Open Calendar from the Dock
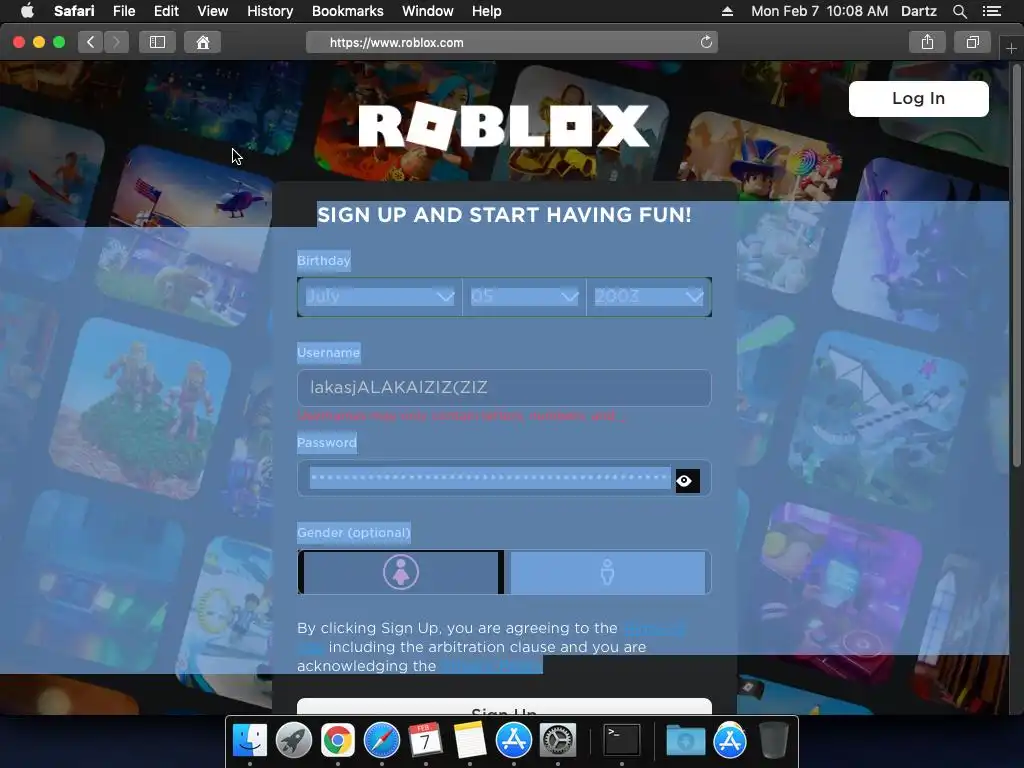The height and width of the screenshot is (768, 1024). 426,740
